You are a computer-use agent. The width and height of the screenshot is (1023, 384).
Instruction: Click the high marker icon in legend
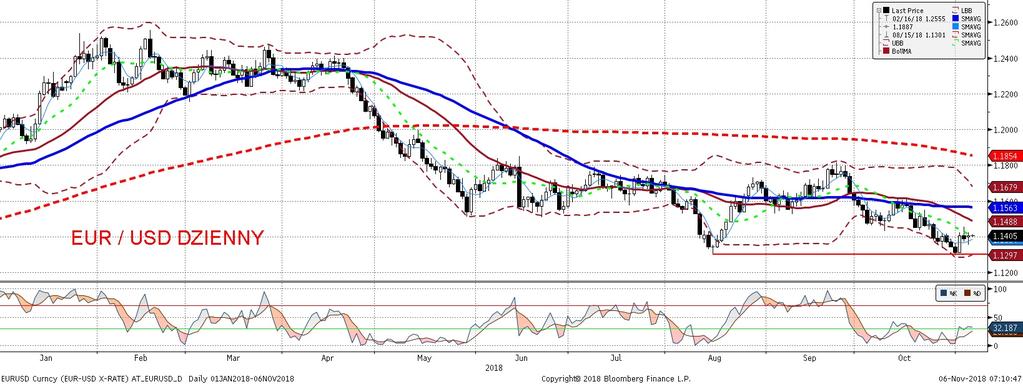point(887,18)
